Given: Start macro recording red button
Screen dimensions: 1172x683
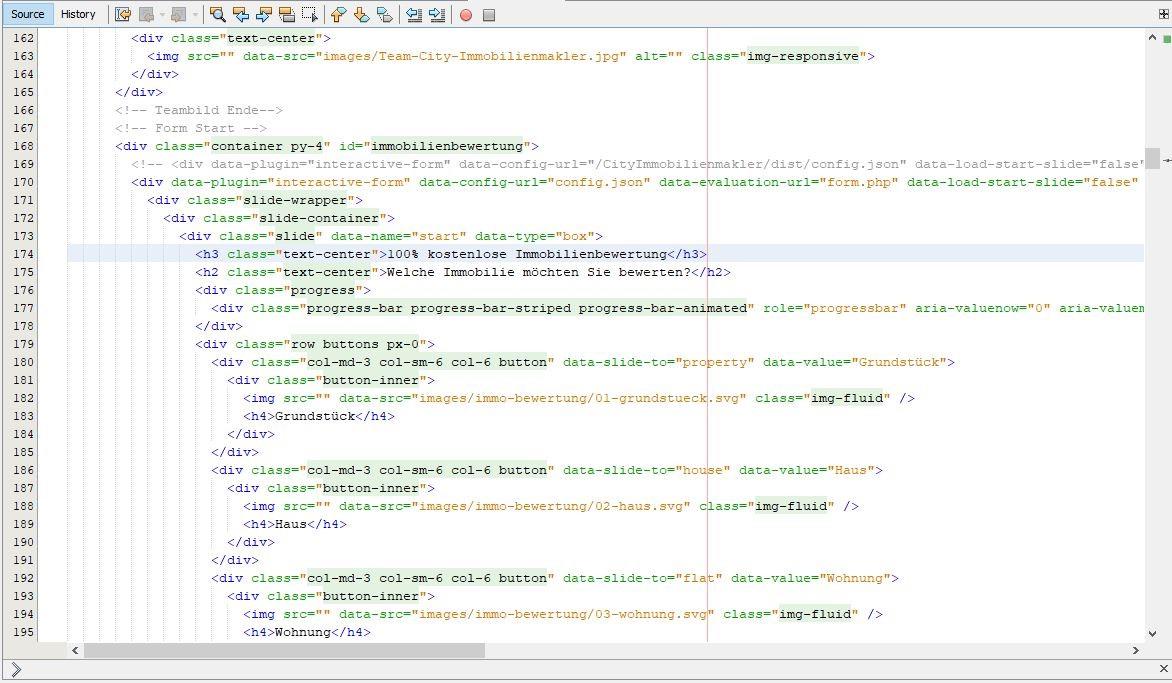Looking at the screenshot, I should [x=466, y=15].
